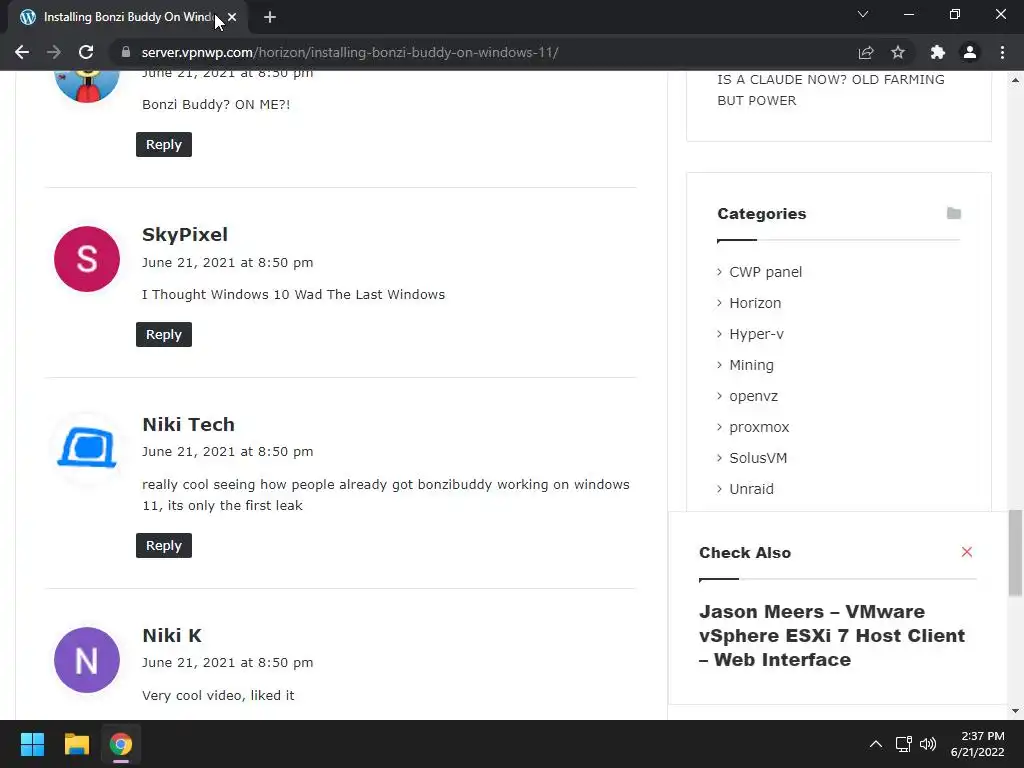
Task: Click the page vertical scrollbar thumb
Action: click(1015, 552)
